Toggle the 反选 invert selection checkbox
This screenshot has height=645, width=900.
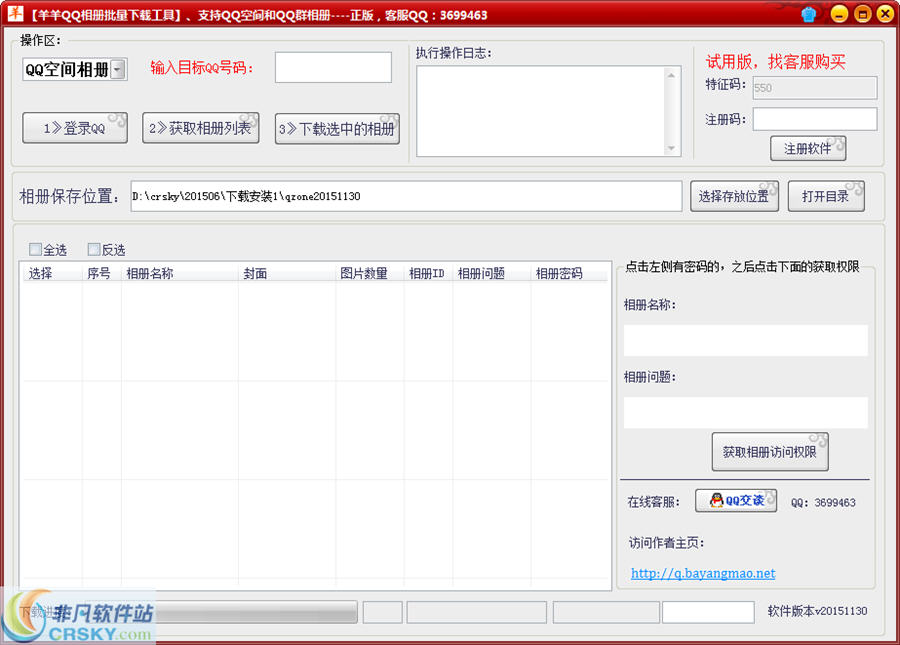click(x=94, y=250)
